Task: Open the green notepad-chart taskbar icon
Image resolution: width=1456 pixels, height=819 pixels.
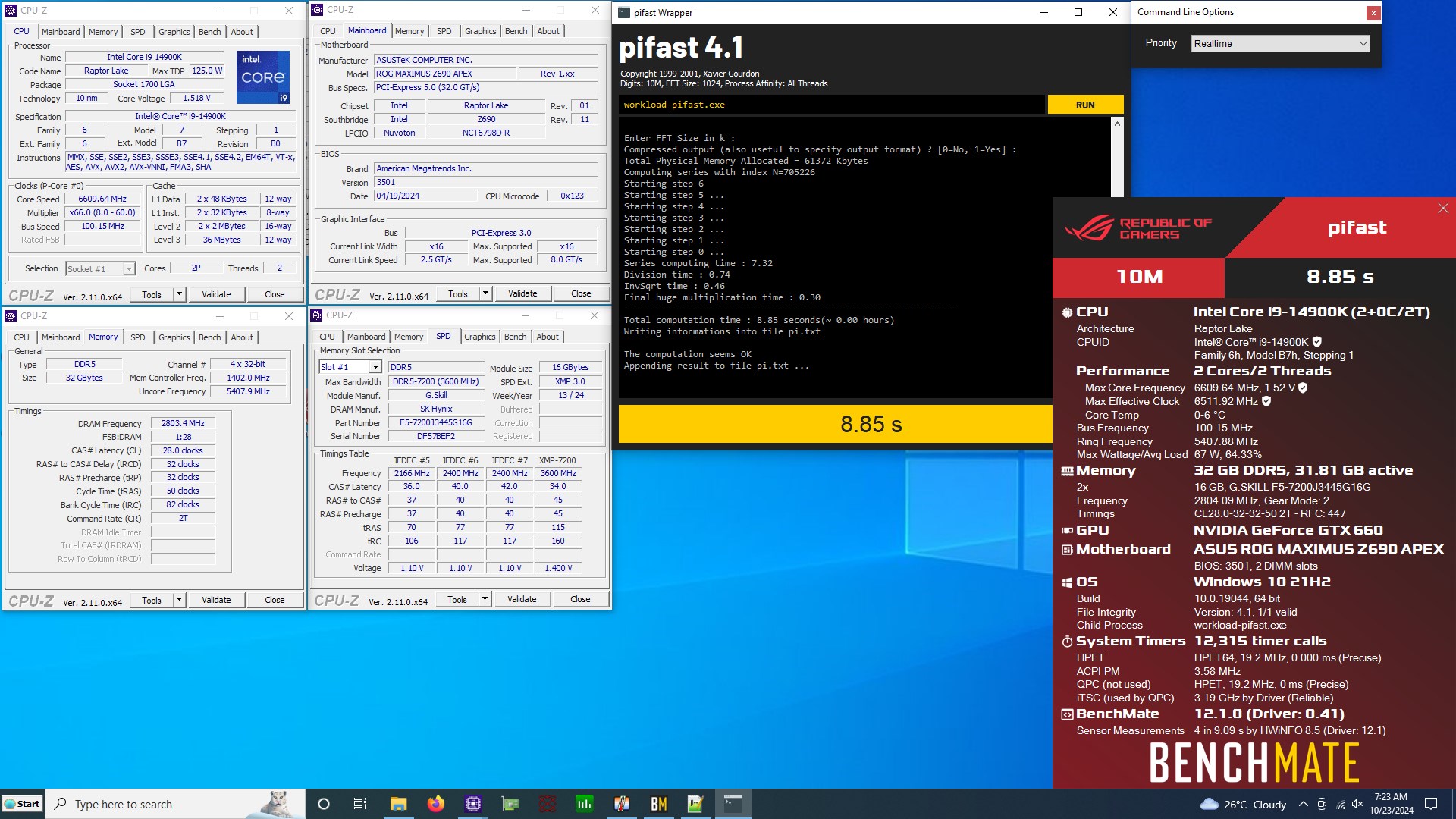Action: pyautogui.click(x=695, y=804)
